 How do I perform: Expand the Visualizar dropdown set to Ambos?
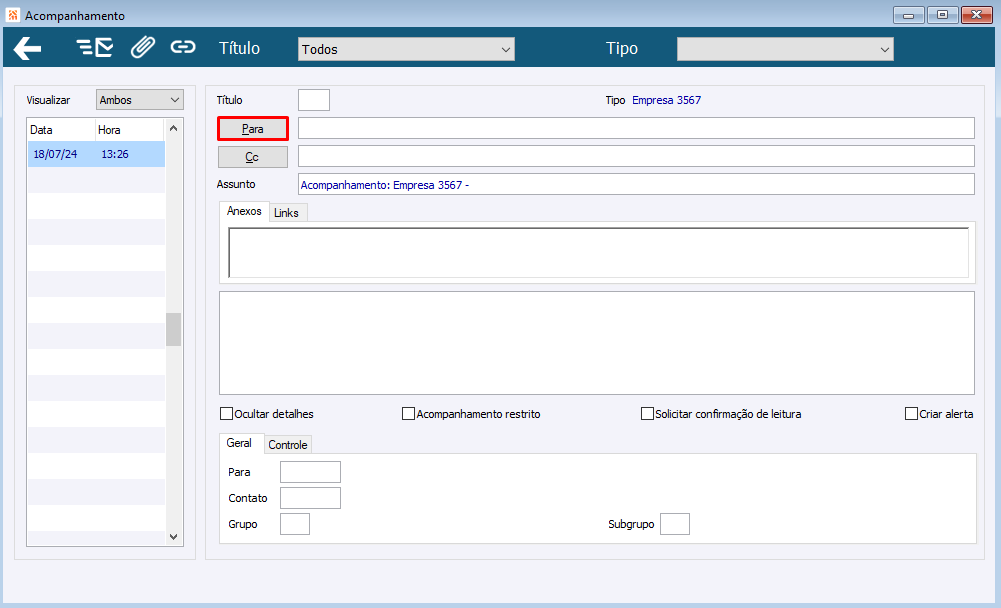click(140, 100)
